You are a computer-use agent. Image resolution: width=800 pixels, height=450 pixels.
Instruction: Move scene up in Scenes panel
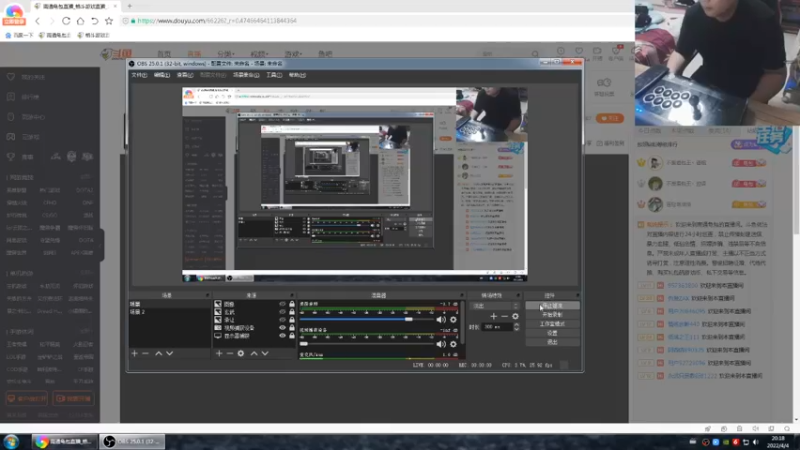pyautogui.click(x=159, y=353)
